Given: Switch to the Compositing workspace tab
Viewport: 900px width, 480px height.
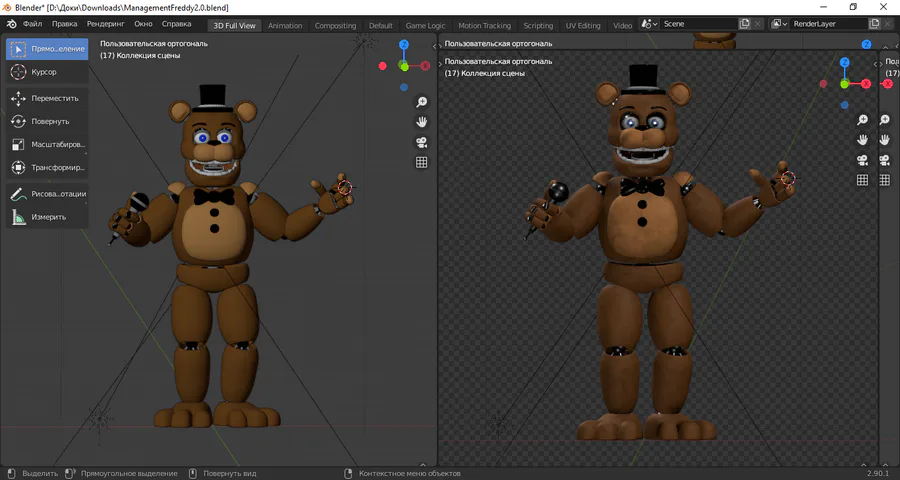Looking at the screenshot, I should [335, 25].
